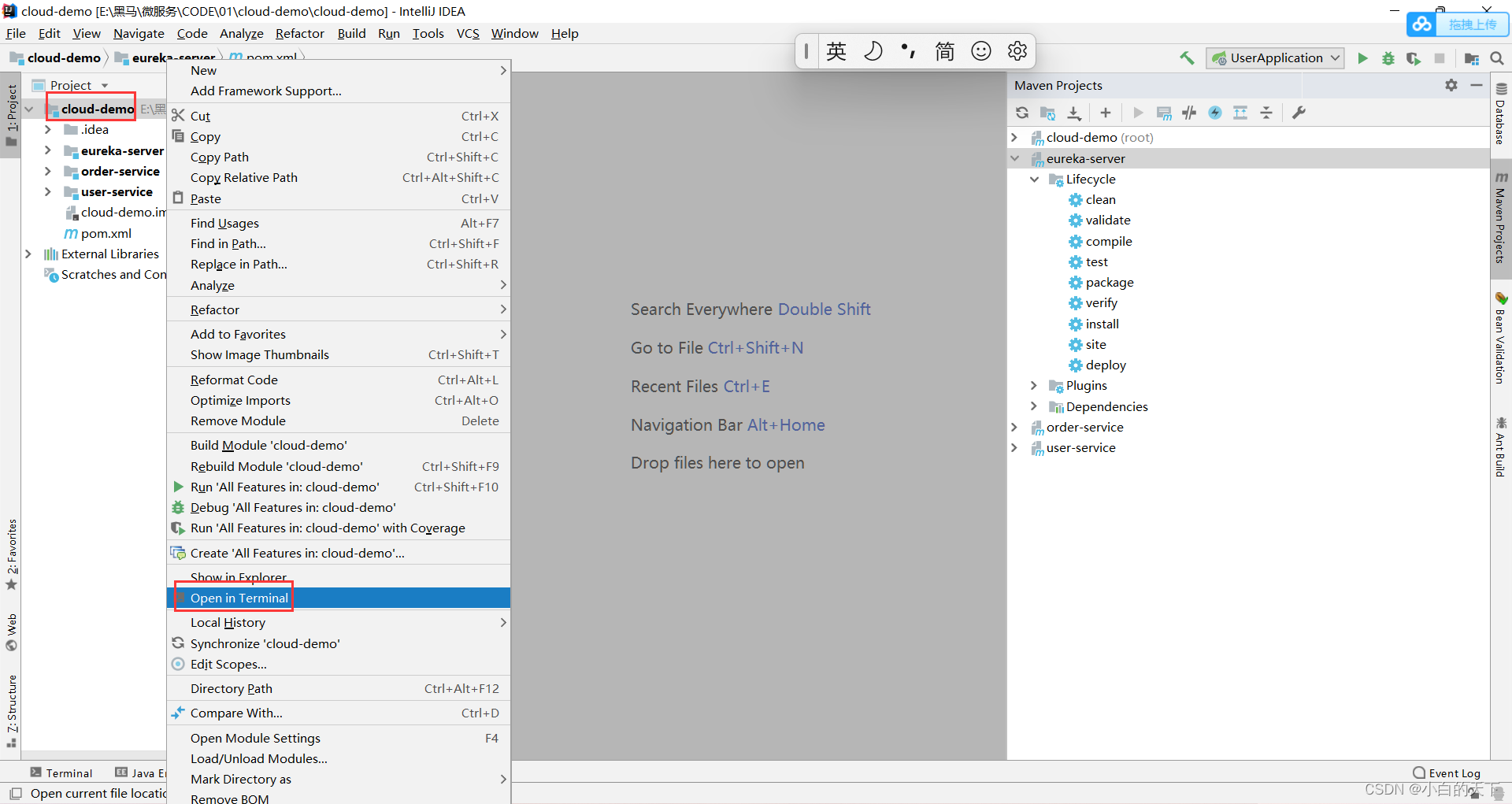Viewport: 1512px width, 804px height.
Task: Click Copy Path in context menu
Action: 339,157
